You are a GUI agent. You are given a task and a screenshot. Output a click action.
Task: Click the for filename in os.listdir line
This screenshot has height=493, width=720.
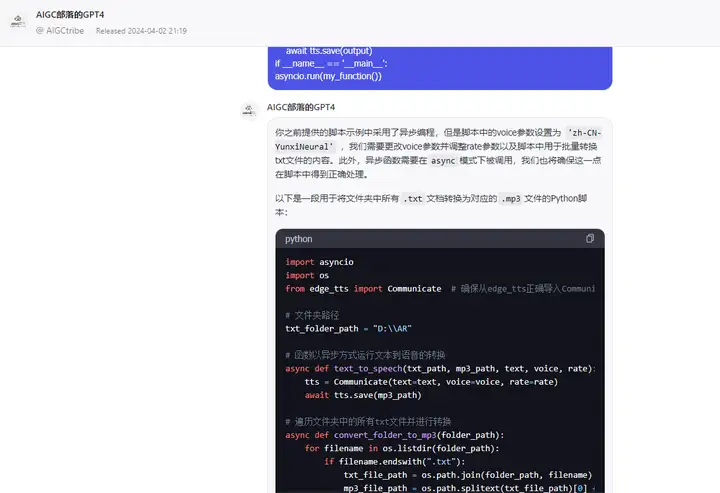[402, 448]
